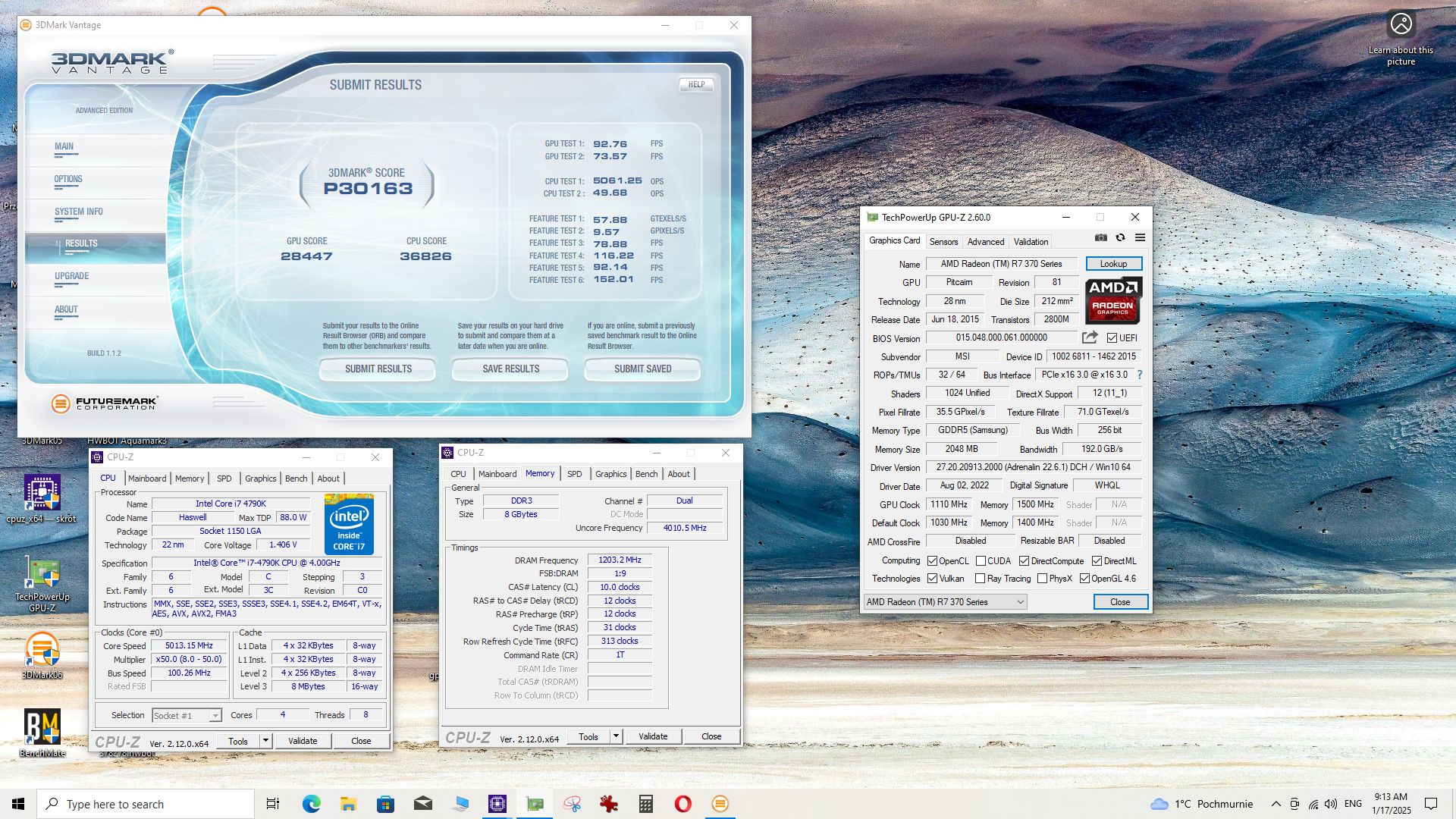Click the volume icon in the system tray

click(x=1331, y=804)
